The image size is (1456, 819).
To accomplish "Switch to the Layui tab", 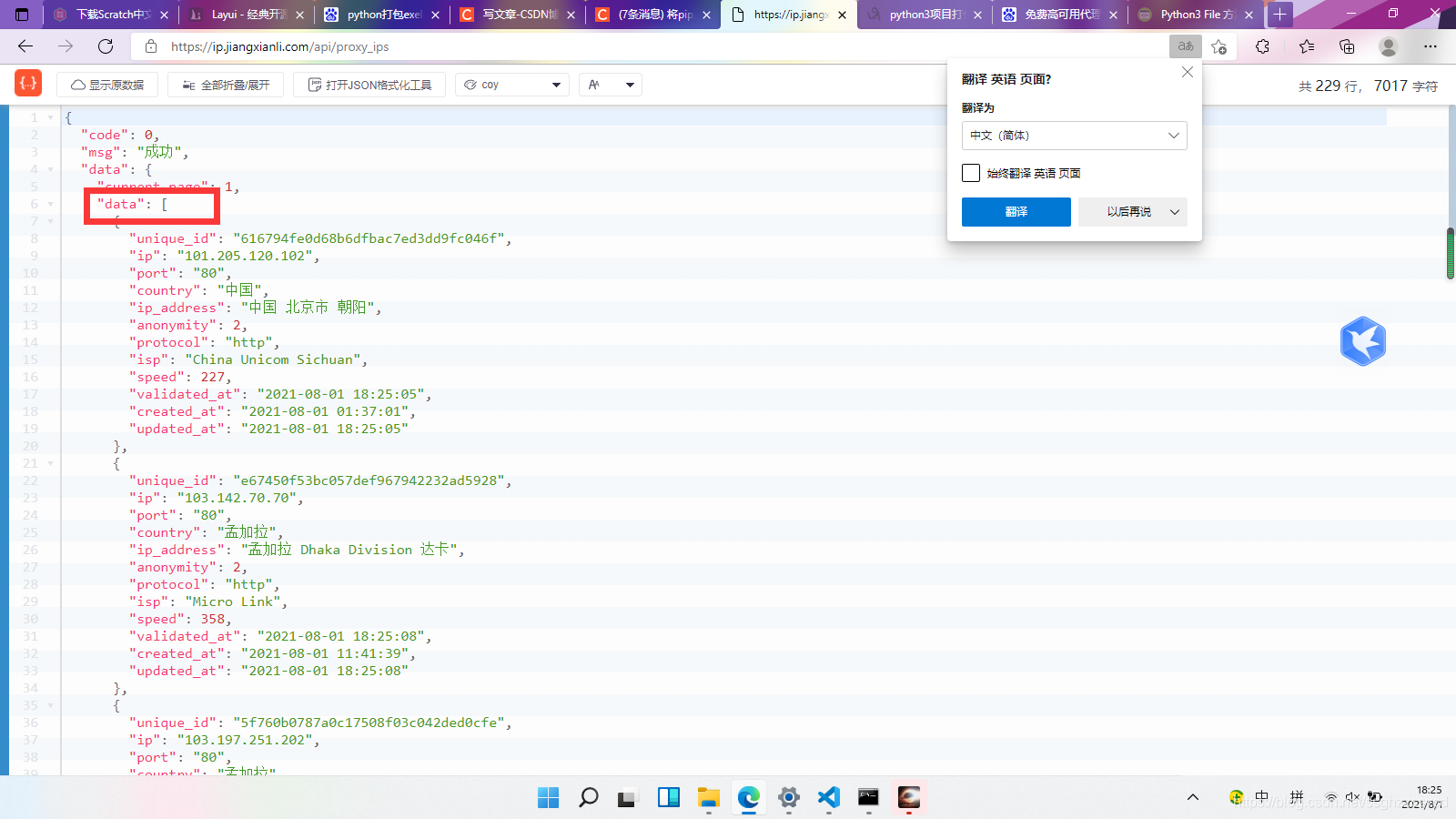I will pyautogui.click(x=246, y=15).
